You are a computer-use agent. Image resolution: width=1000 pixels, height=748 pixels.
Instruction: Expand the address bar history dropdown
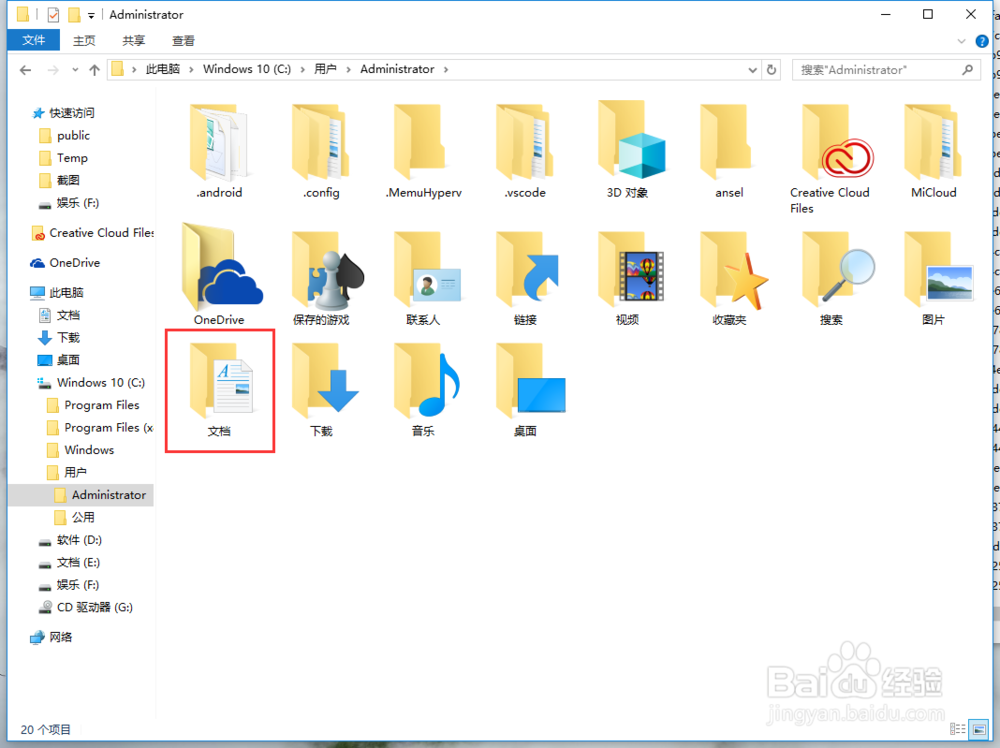coord(753,70)
